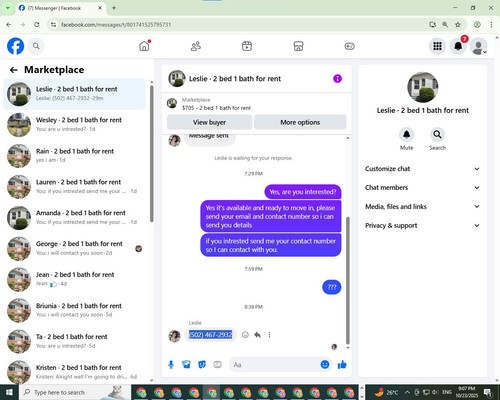Open the emoji picker in composer

click(x=325, y=365)
